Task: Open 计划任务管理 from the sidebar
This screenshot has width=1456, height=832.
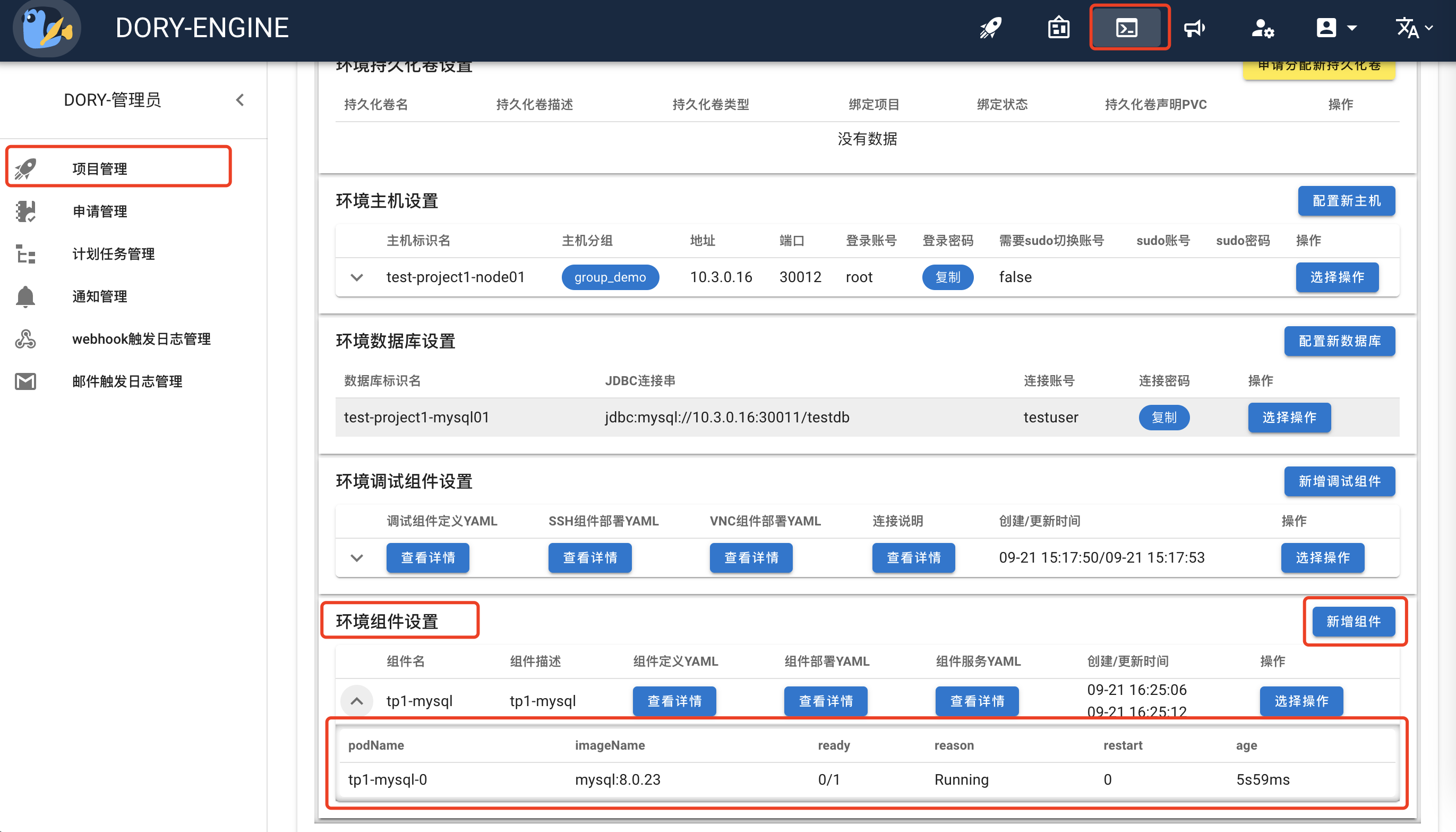Action: [113, 254]
